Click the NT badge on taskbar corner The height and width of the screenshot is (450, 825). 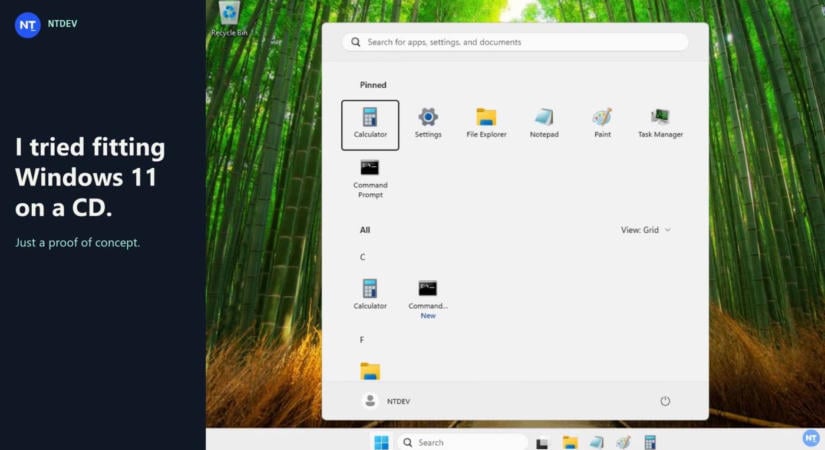[811, 438]
